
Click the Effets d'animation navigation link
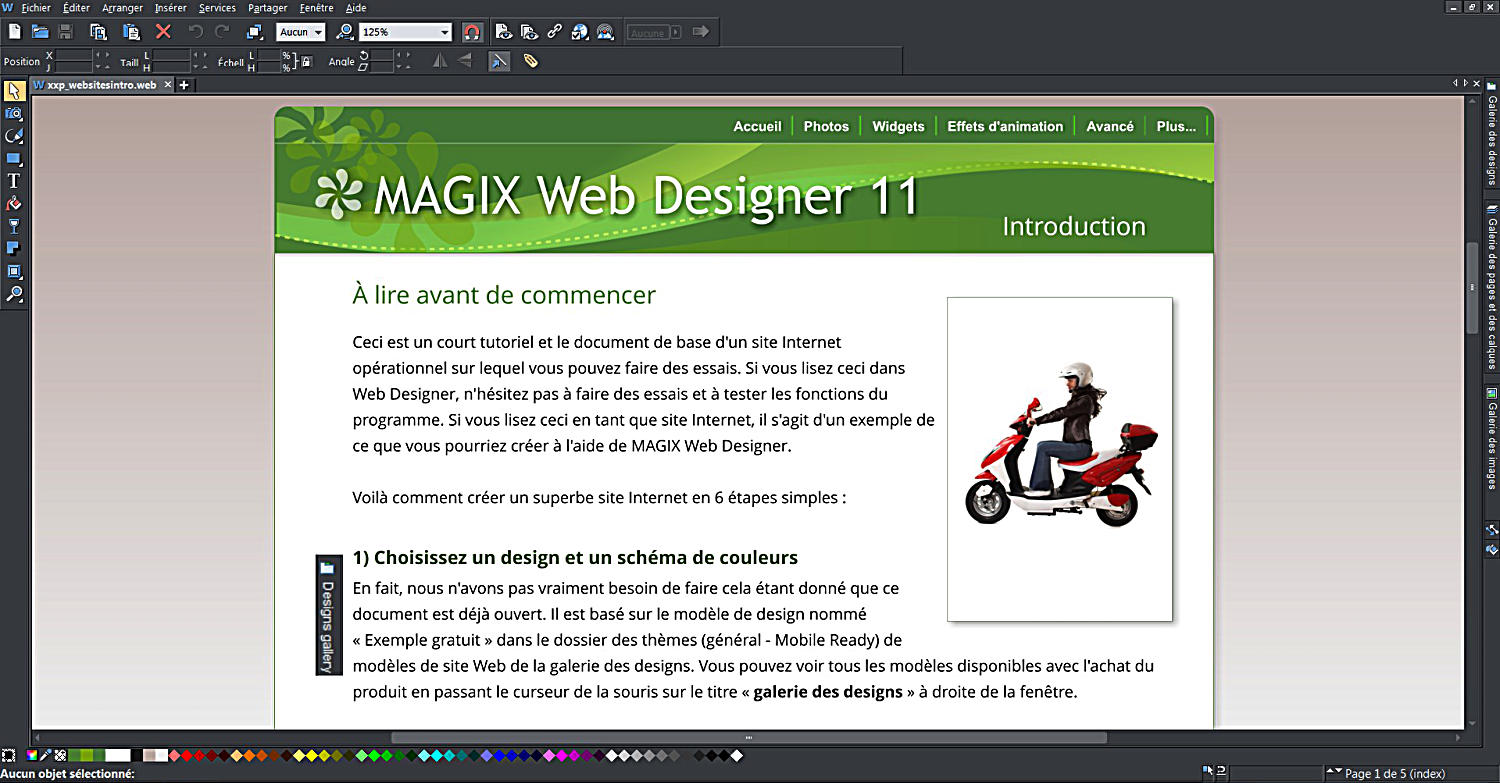click(1005, 126)
